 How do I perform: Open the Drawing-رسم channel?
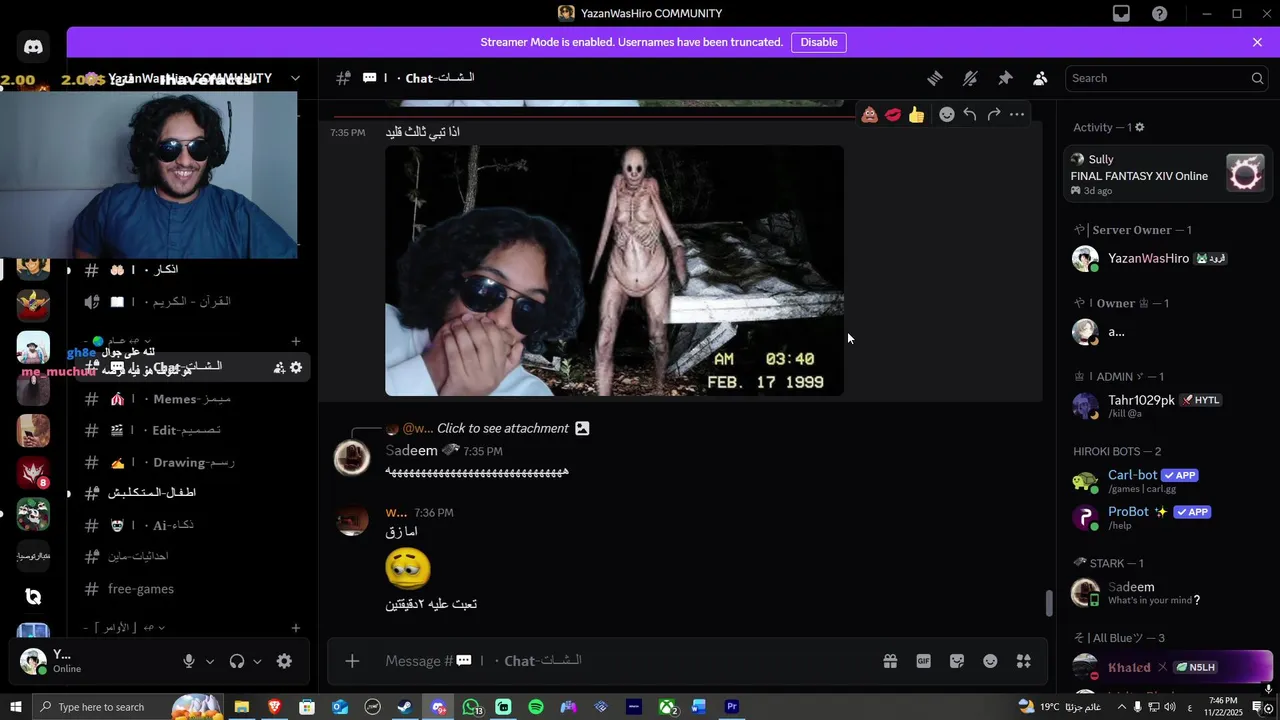(190, 462)
